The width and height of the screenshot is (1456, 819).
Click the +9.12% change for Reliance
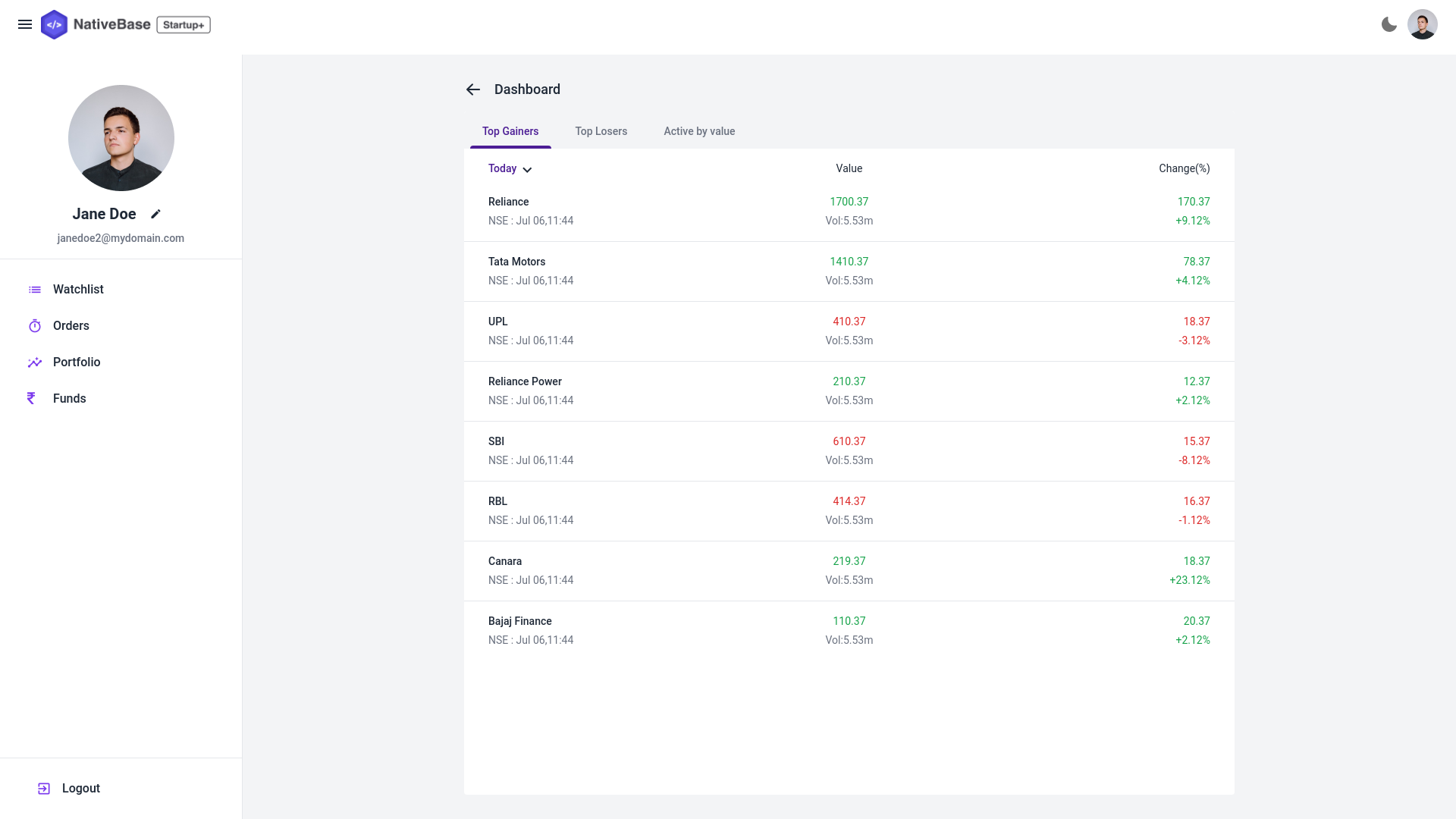(x=1193, y=221)
